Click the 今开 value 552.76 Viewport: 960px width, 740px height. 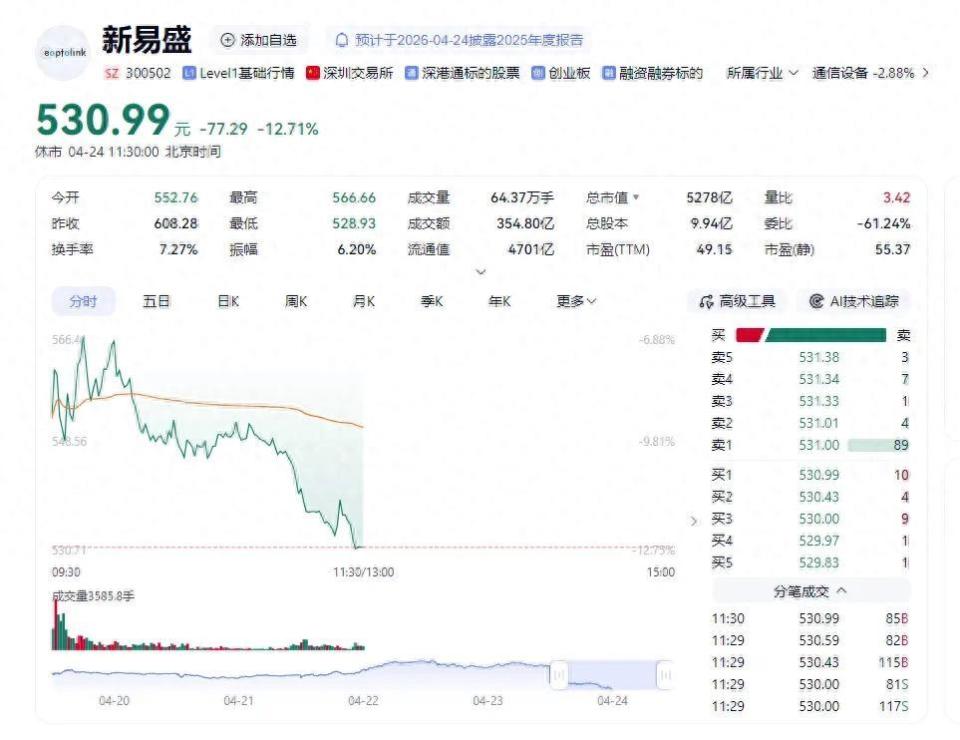[x=176, y=198]
